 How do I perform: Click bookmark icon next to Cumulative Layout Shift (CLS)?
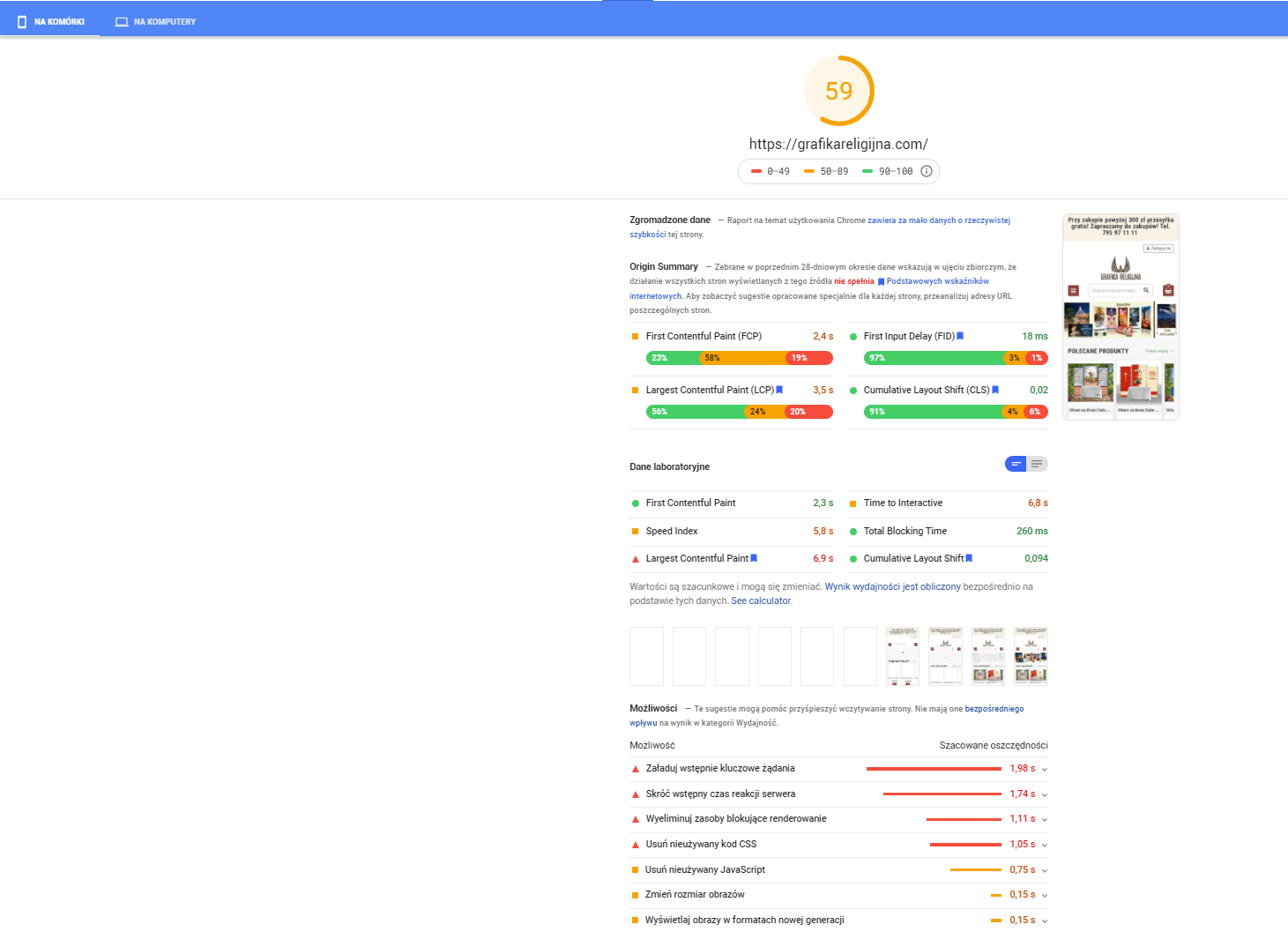[x=995, y=390]
